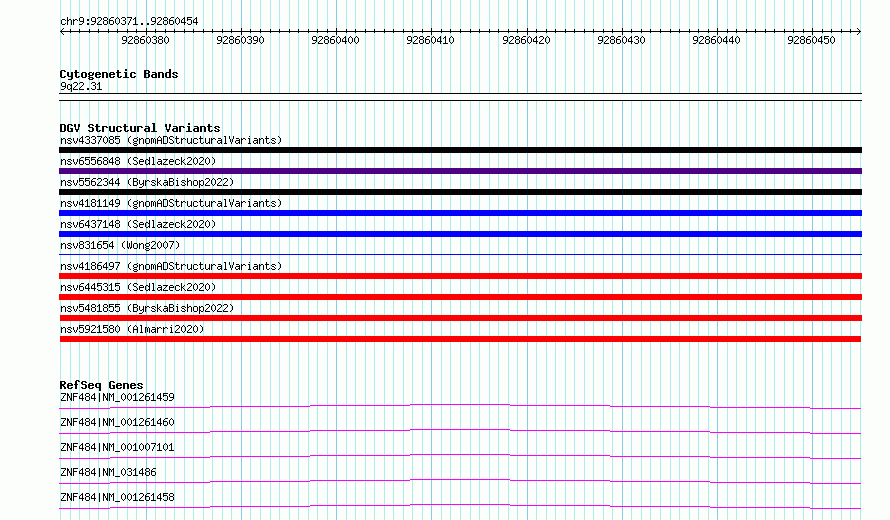
Task: Open variant nsv4337085 gnomAD label
Action: point(171,140)
